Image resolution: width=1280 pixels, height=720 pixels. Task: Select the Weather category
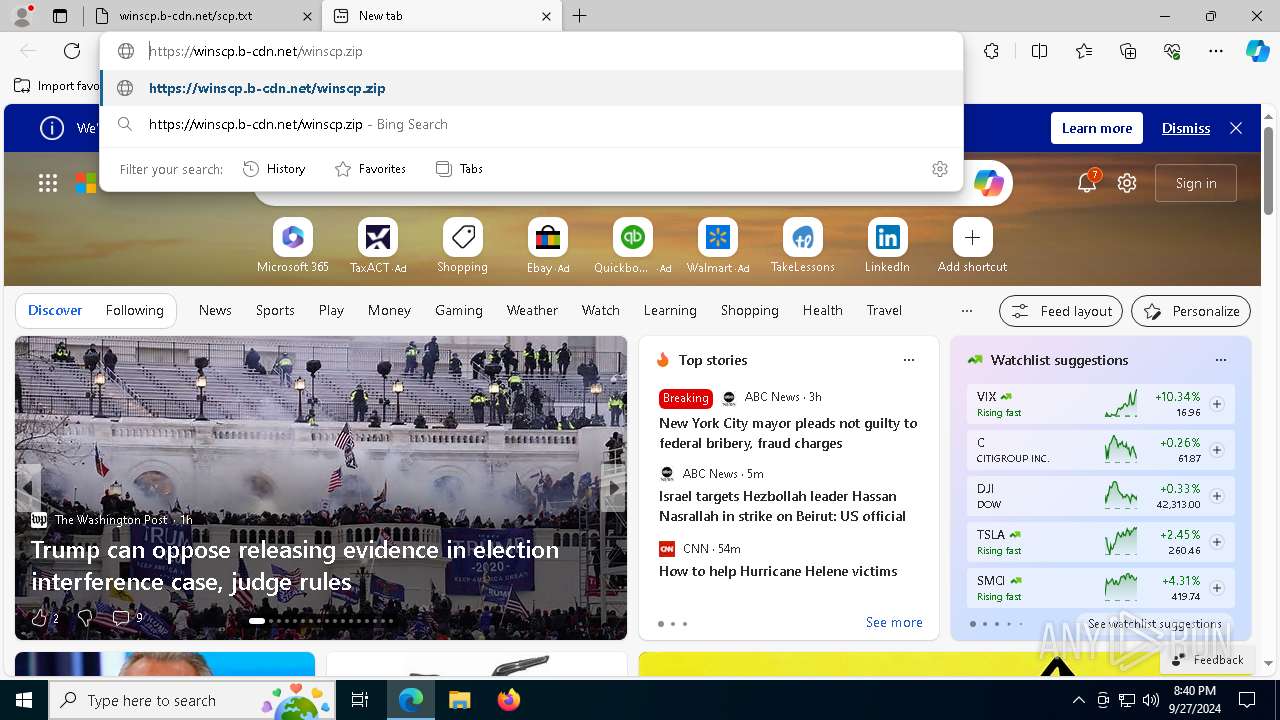[x=532, y=310]
